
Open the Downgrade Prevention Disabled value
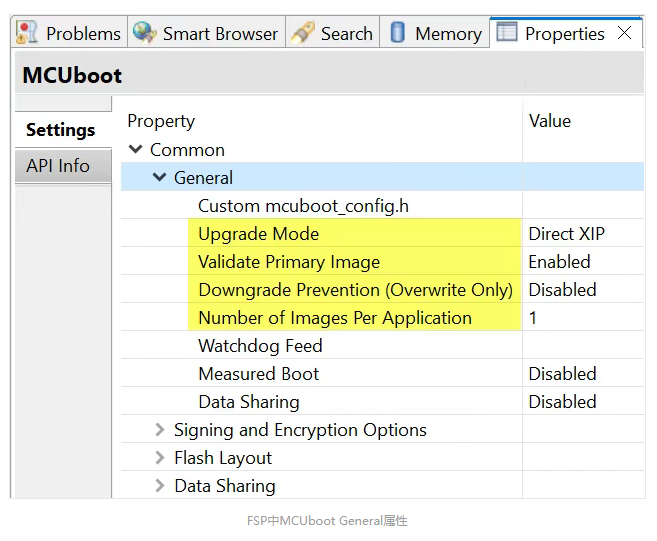(x=583, y=290)
